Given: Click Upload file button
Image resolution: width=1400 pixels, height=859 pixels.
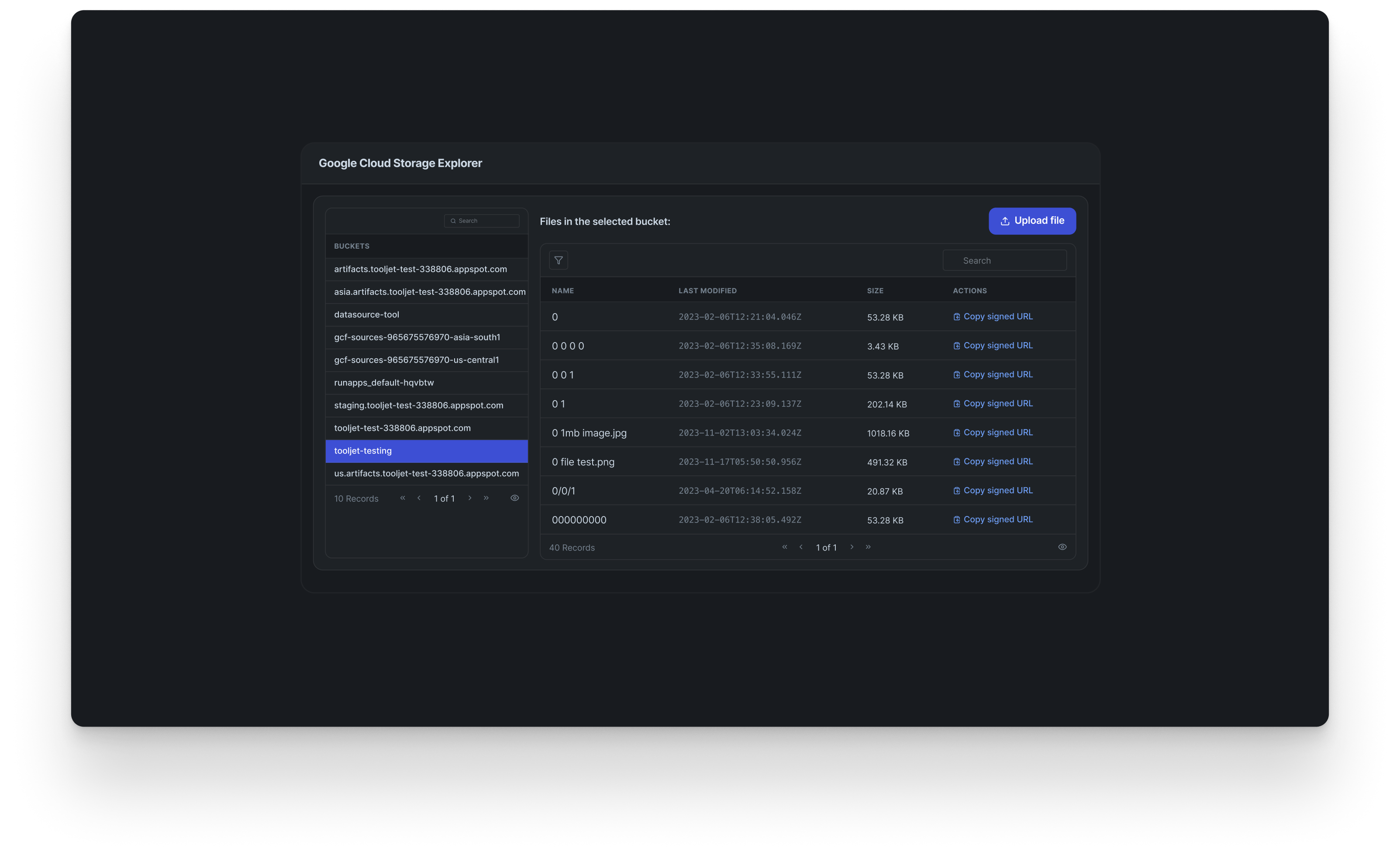Looking at the screenshot, I should (x=1032, y=221).
